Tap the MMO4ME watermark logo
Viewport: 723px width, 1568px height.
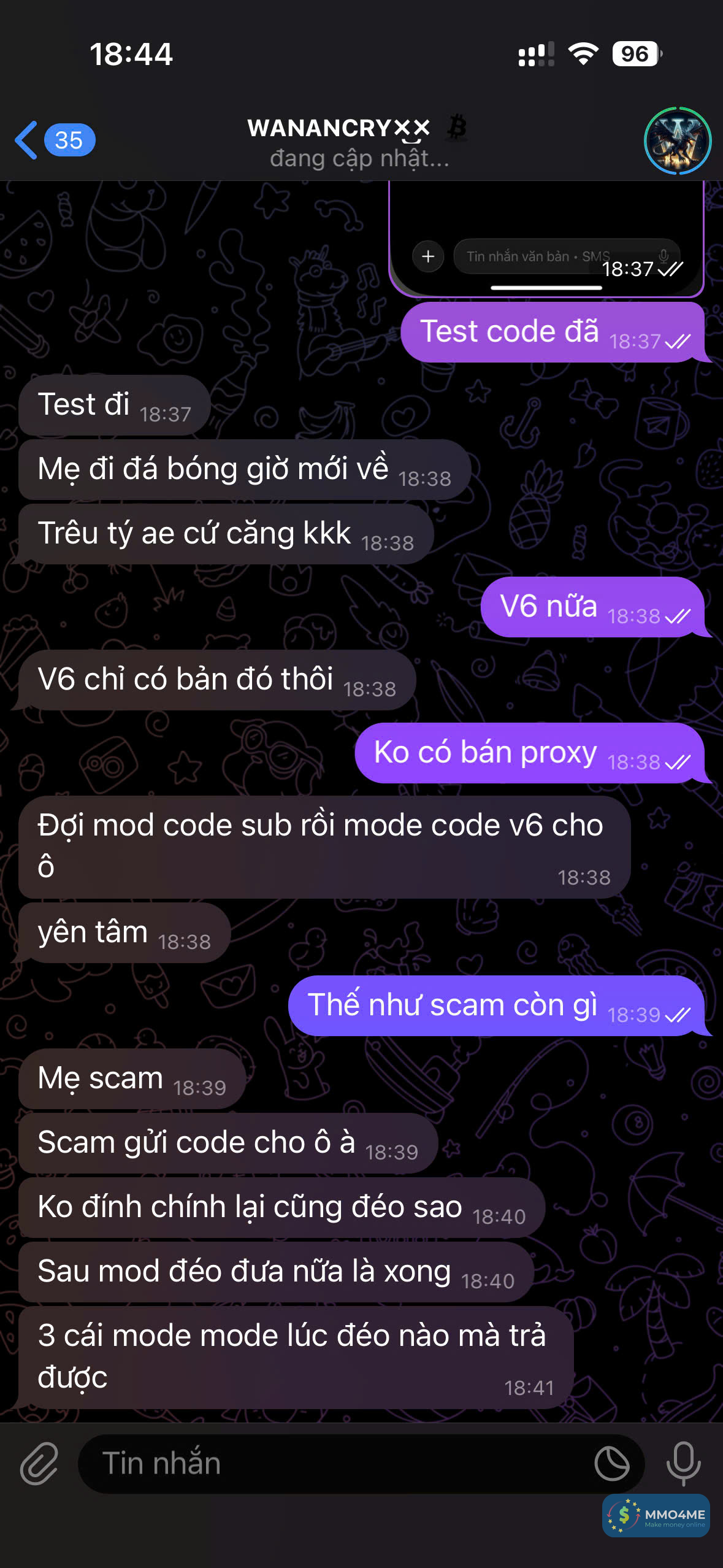[656, 1515]
